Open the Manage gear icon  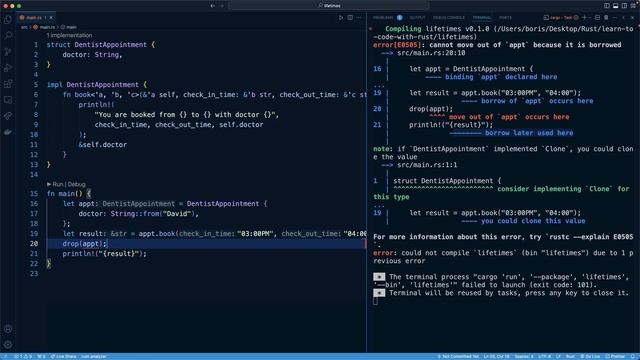(8, 344)
